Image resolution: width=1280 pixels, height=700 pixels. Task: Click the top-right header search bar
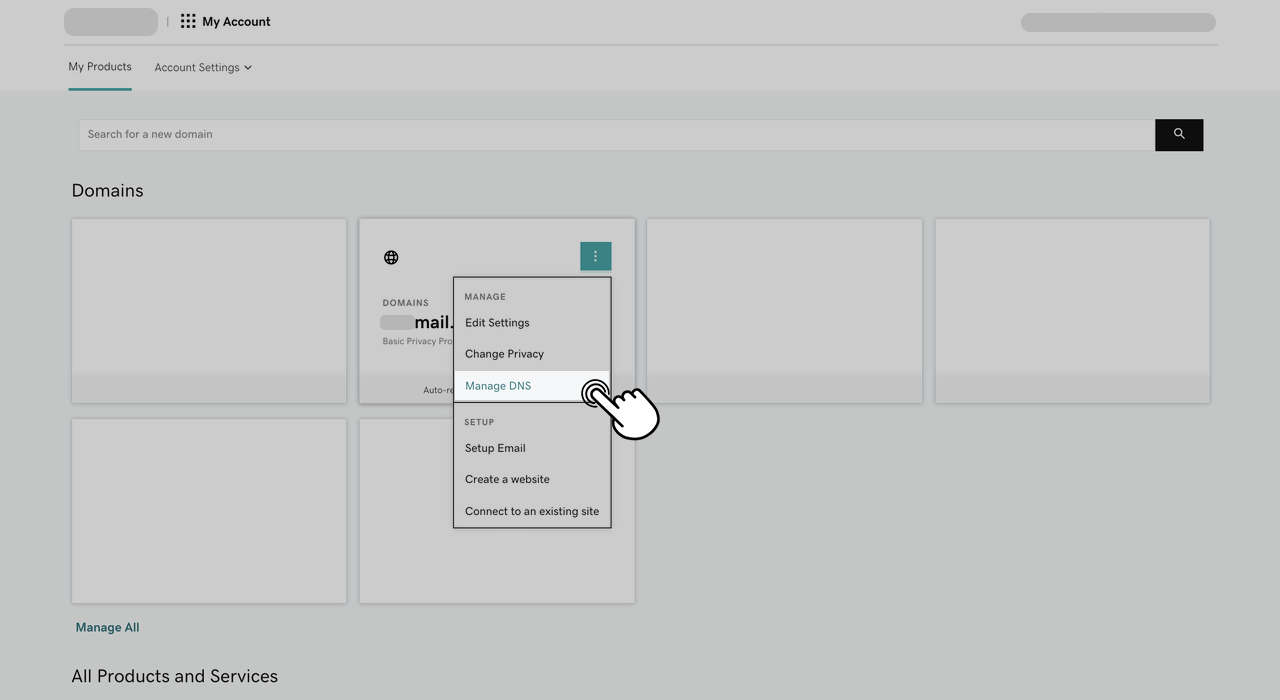click(x=1117, y=21)
